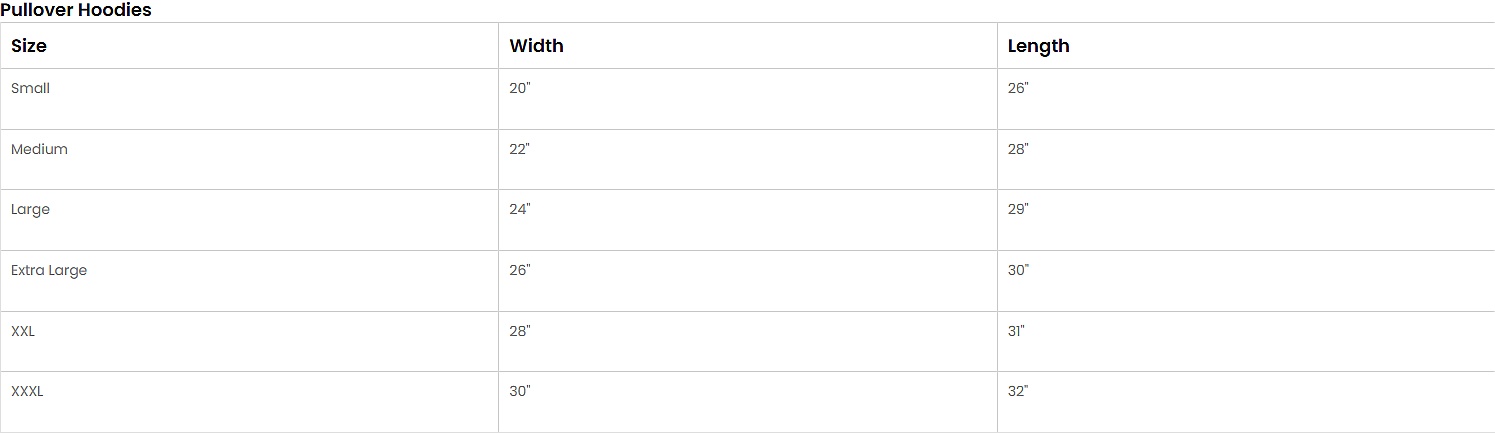Click the XXL size row label

pyautogui.click(x=23, y=331)
